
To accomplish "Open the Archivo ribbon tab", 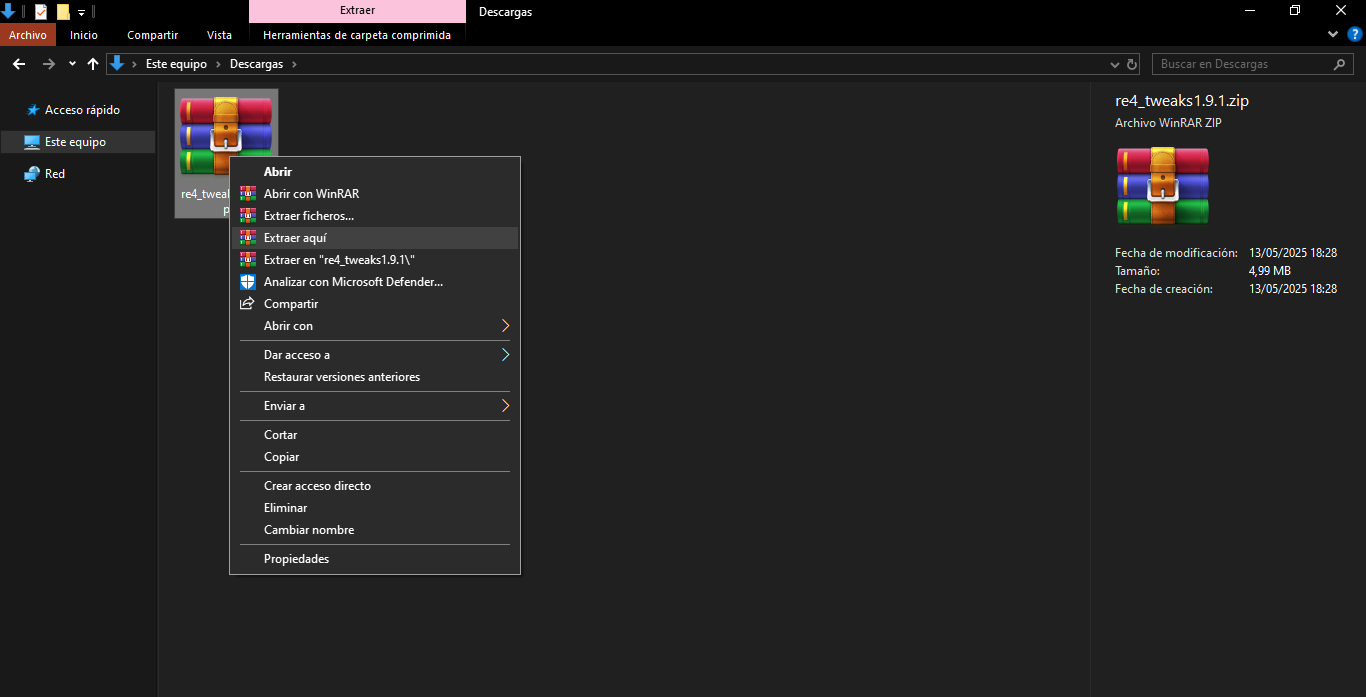I will (x=28, y=35).
